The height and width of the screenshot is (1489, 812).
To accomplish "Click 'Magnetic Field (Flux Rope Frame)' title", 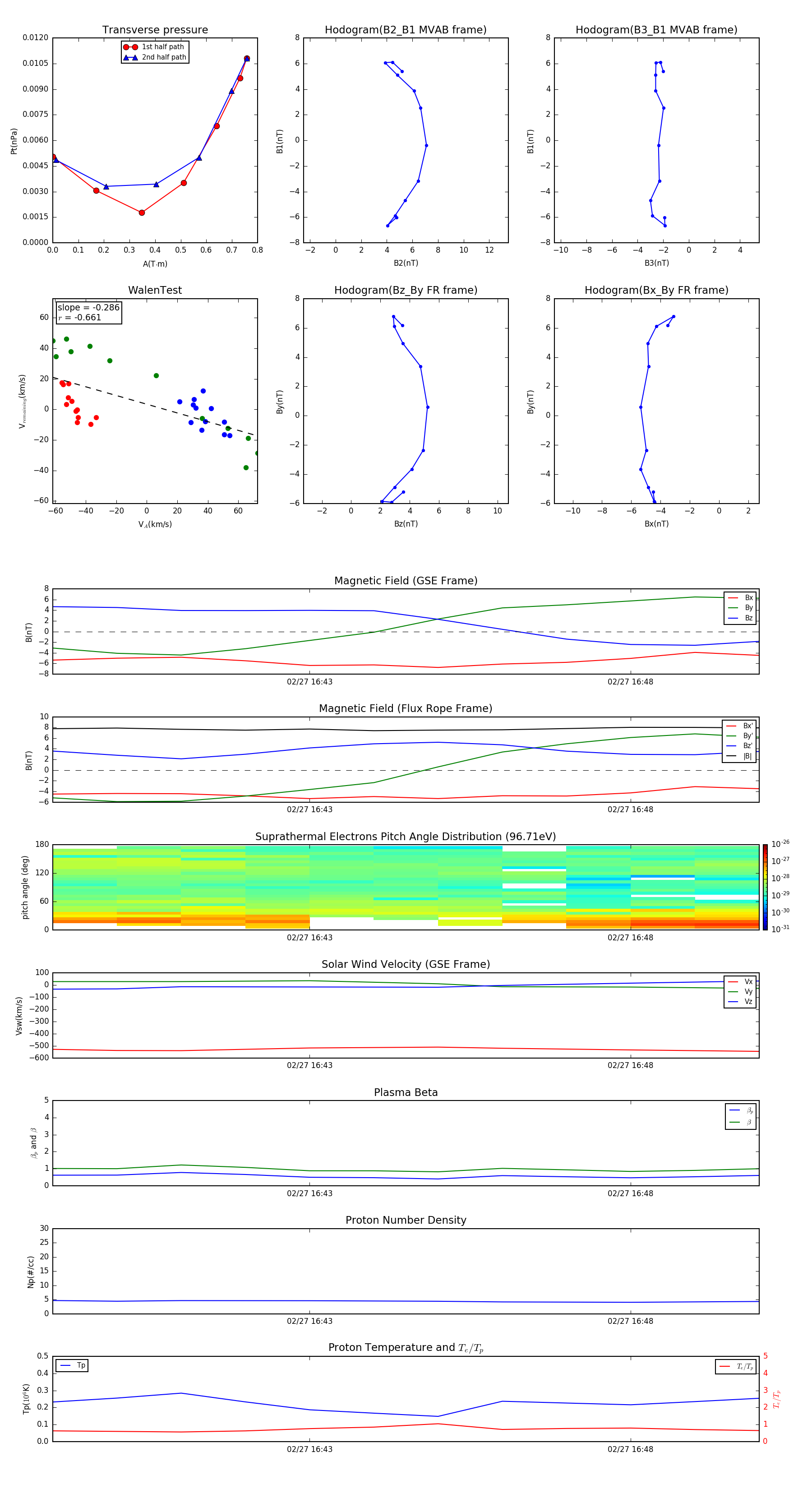I will coord(406,709).
